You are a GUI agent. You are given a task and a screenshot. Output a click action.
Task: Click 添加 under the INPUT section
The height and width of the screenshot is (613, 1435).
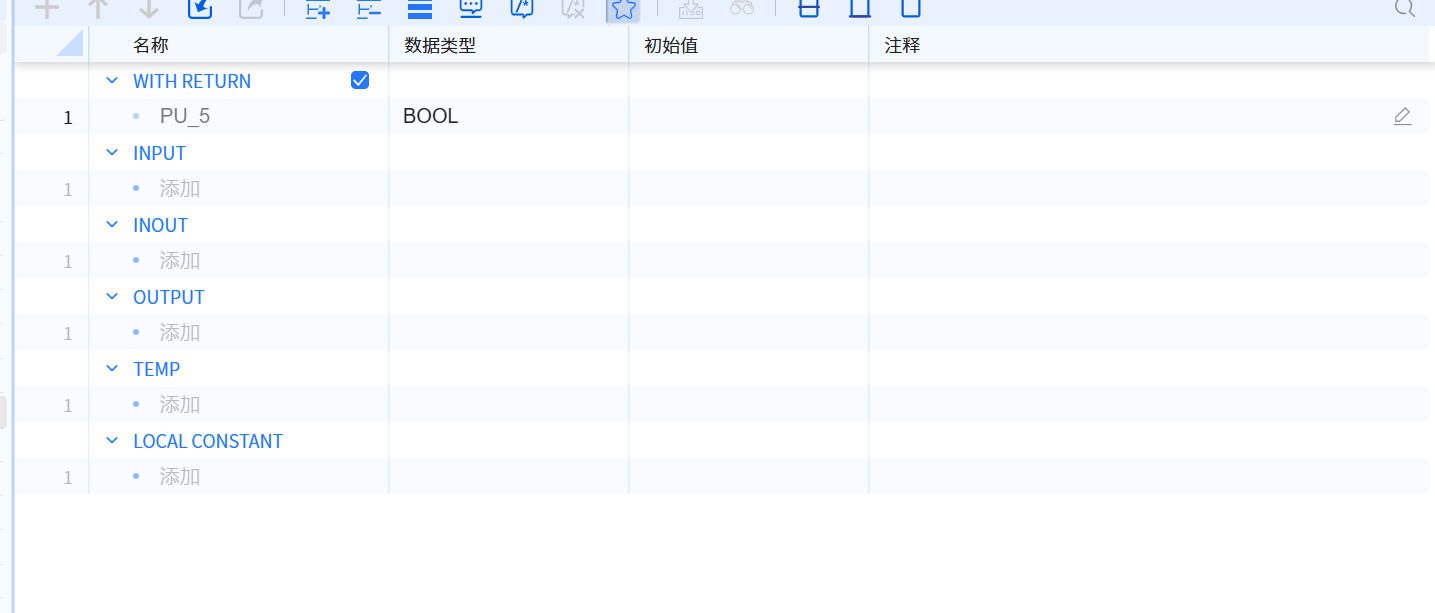(x=180, y=189)
